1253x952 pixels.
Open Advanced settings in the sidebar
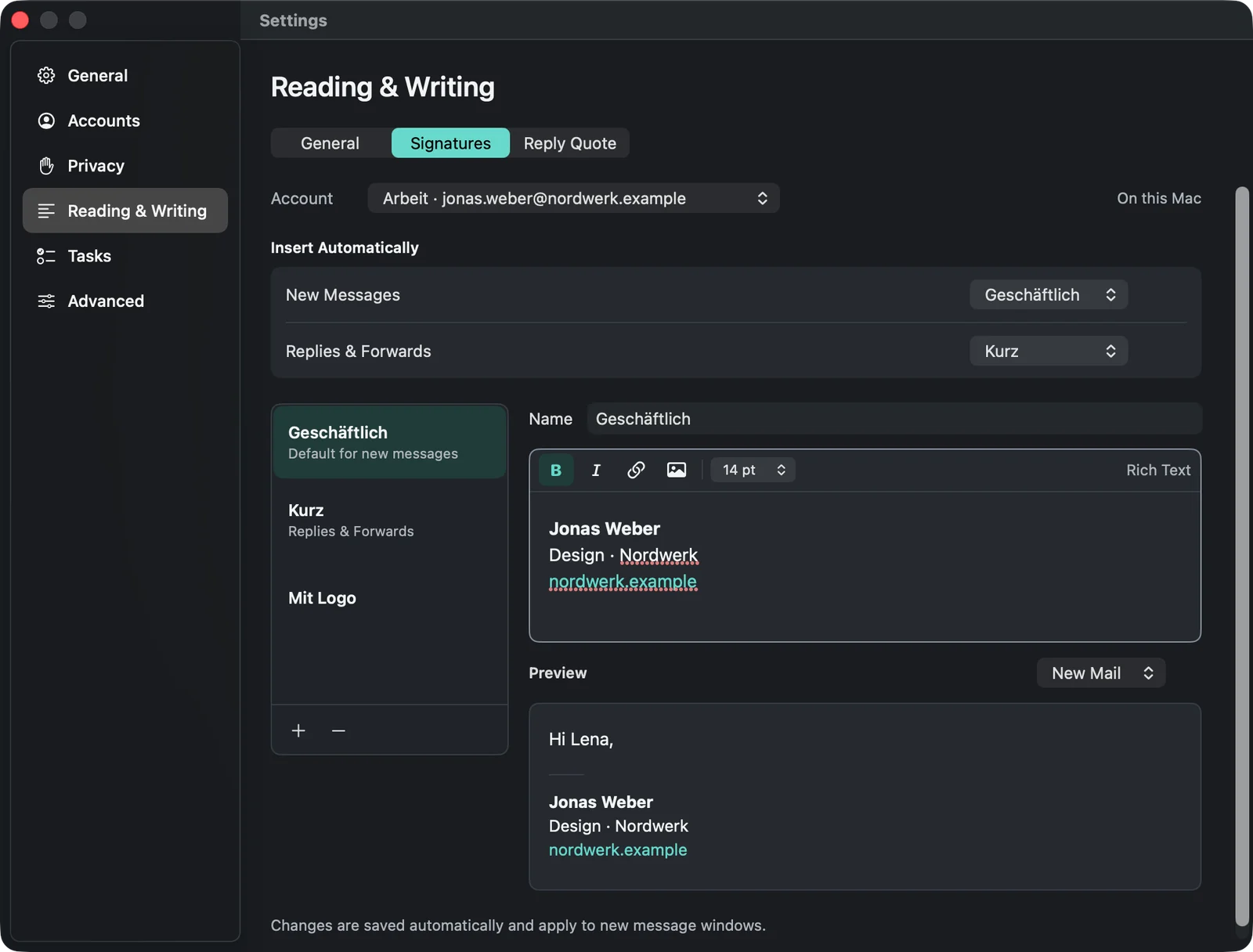click(125, 301)
